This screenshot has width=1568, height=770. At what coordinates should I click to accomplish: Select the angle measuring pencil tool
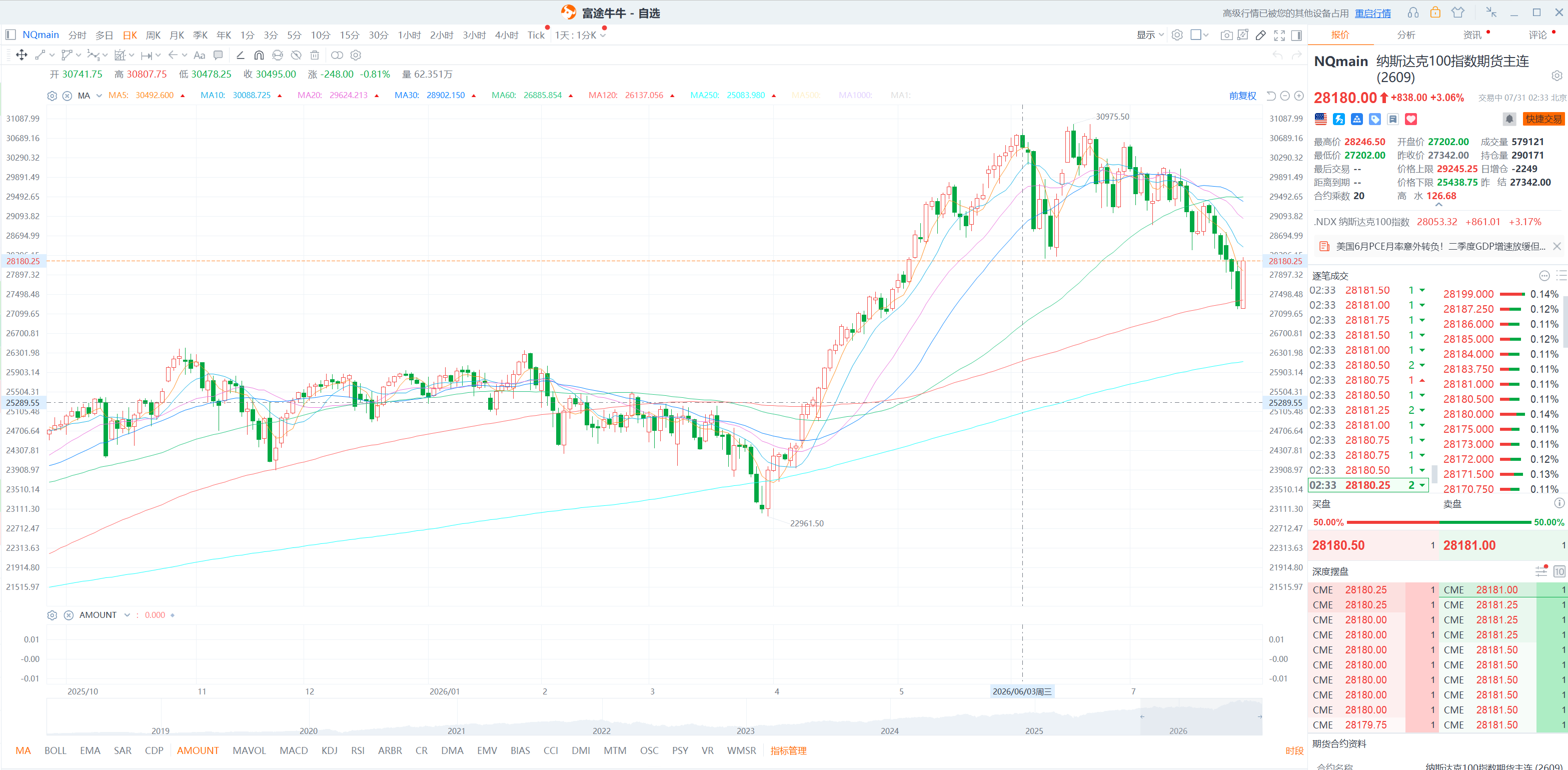click(x=241, y=56)
